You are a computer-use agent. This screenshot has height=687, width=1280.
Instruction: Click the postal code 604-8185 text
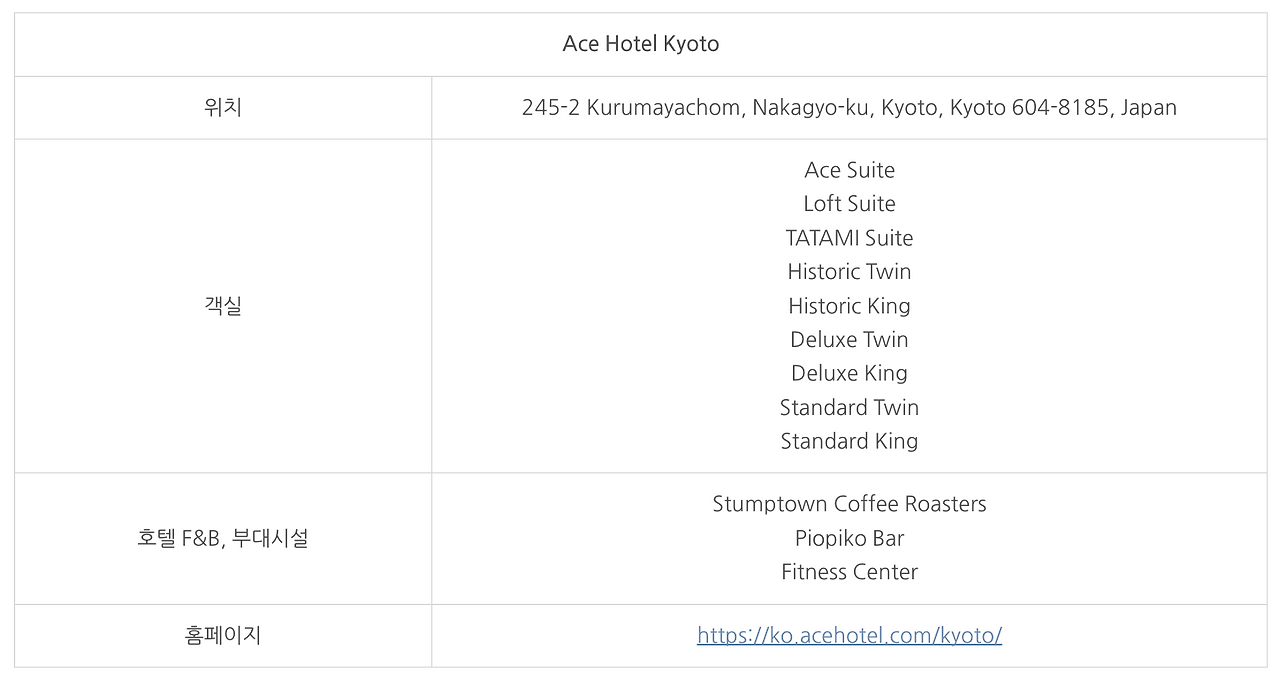[1061, 107]
